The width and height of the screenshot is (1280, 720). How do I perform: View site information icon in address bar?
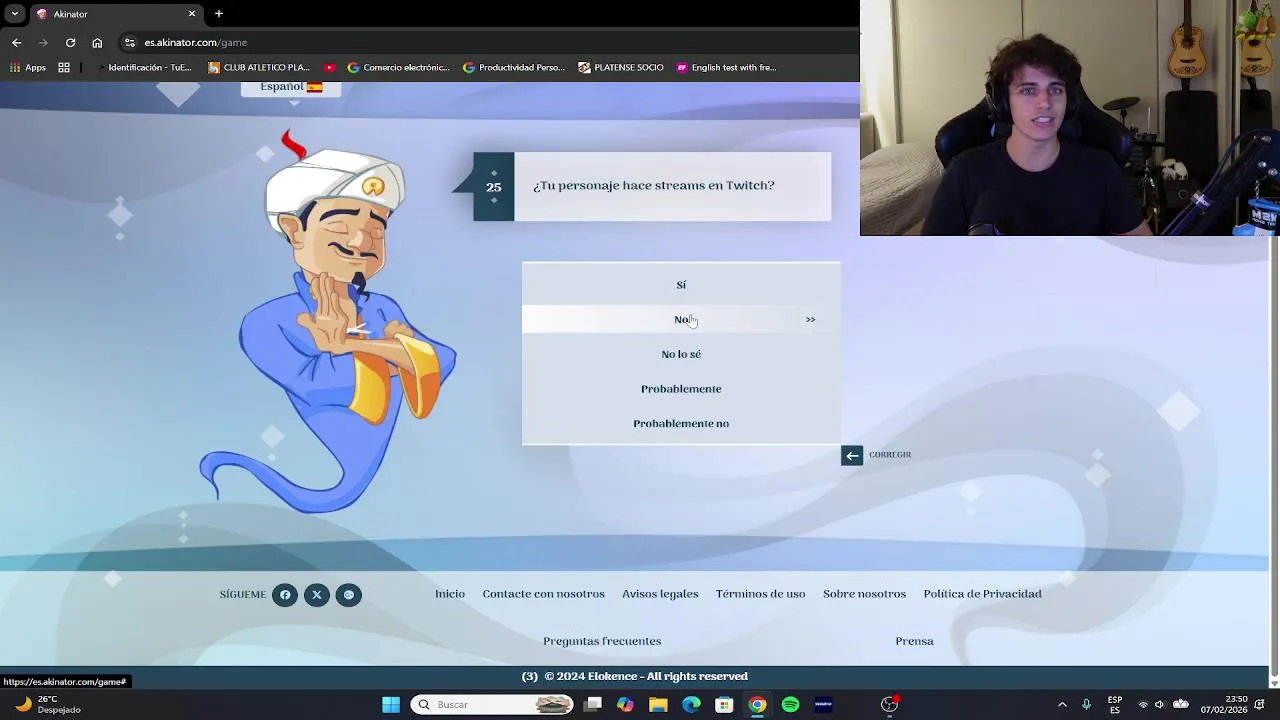(129, 42)
